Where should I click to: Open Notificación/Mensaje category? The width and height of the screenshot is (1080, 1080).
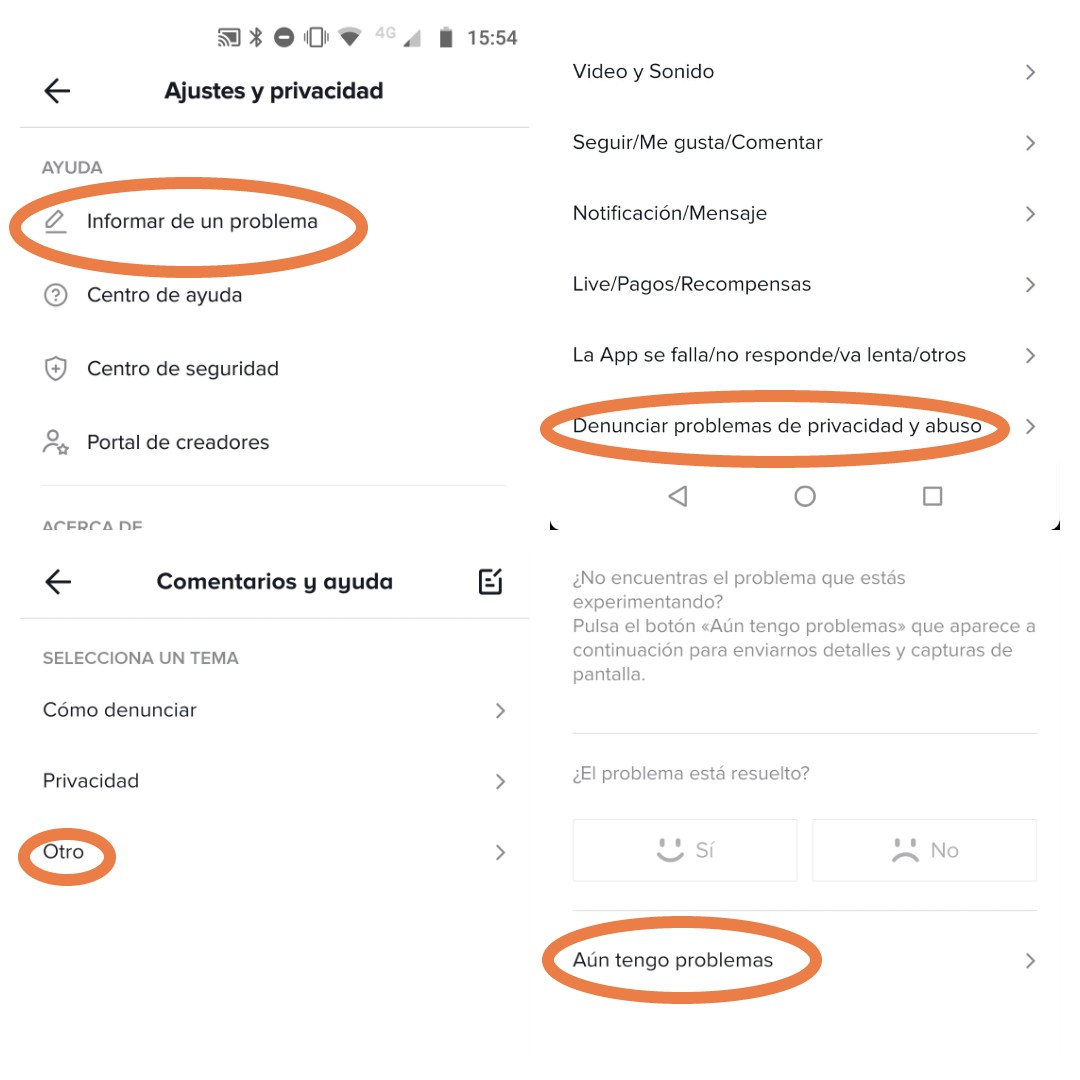point(804,214)
